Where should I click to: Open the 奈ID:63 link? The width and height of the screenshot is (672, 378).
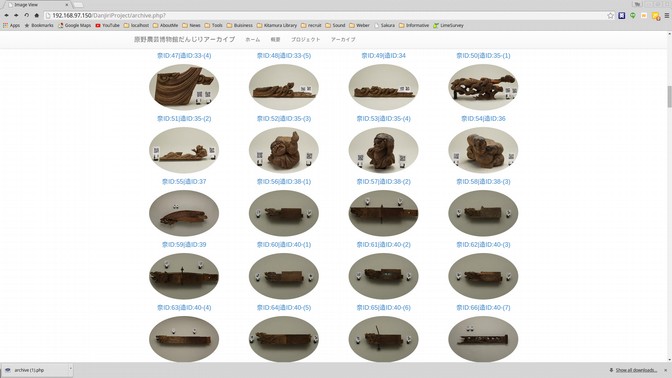click(184, 308)
